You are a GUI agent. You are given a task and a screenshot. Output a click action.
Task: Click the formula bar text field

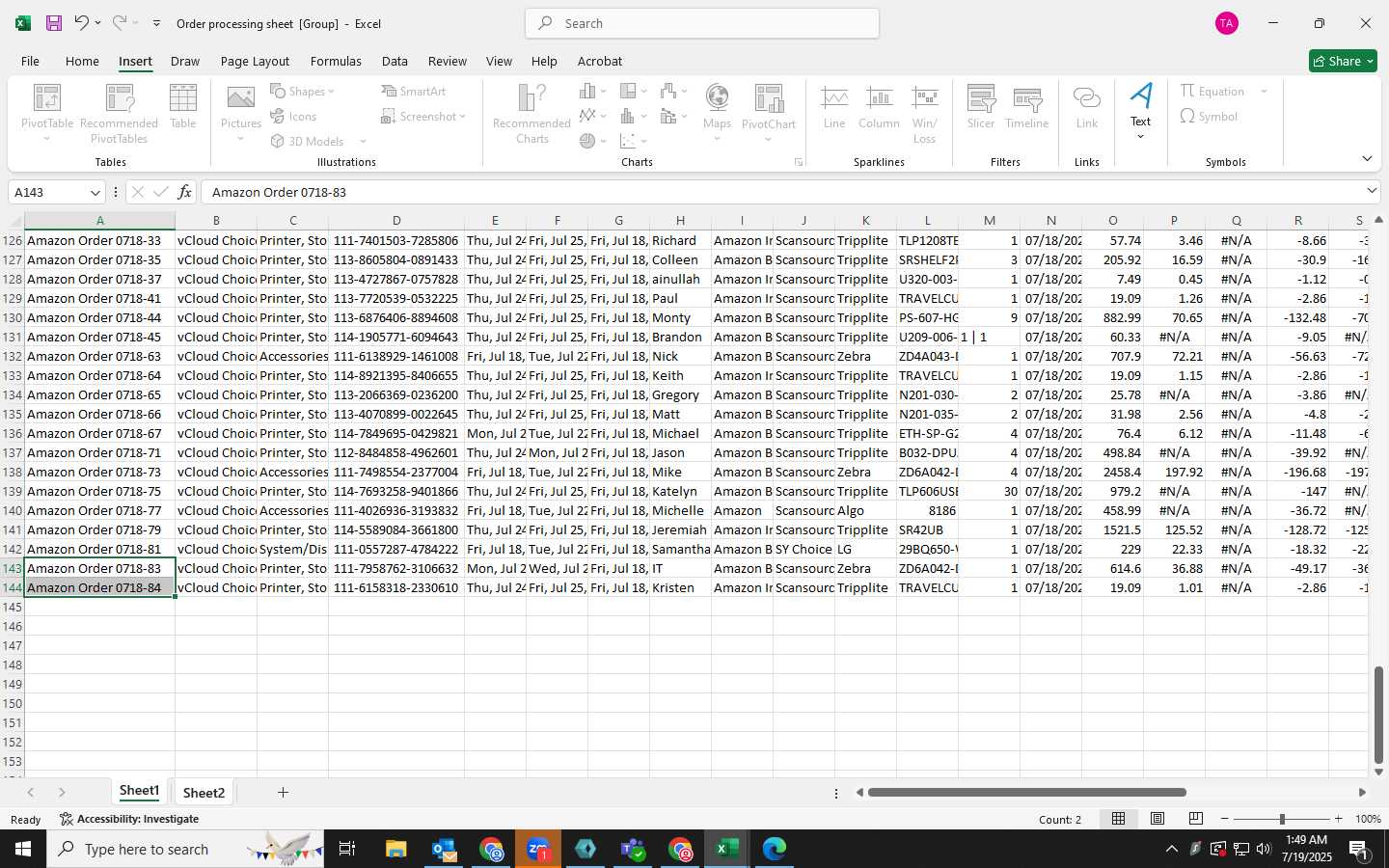tap(781, 192)
